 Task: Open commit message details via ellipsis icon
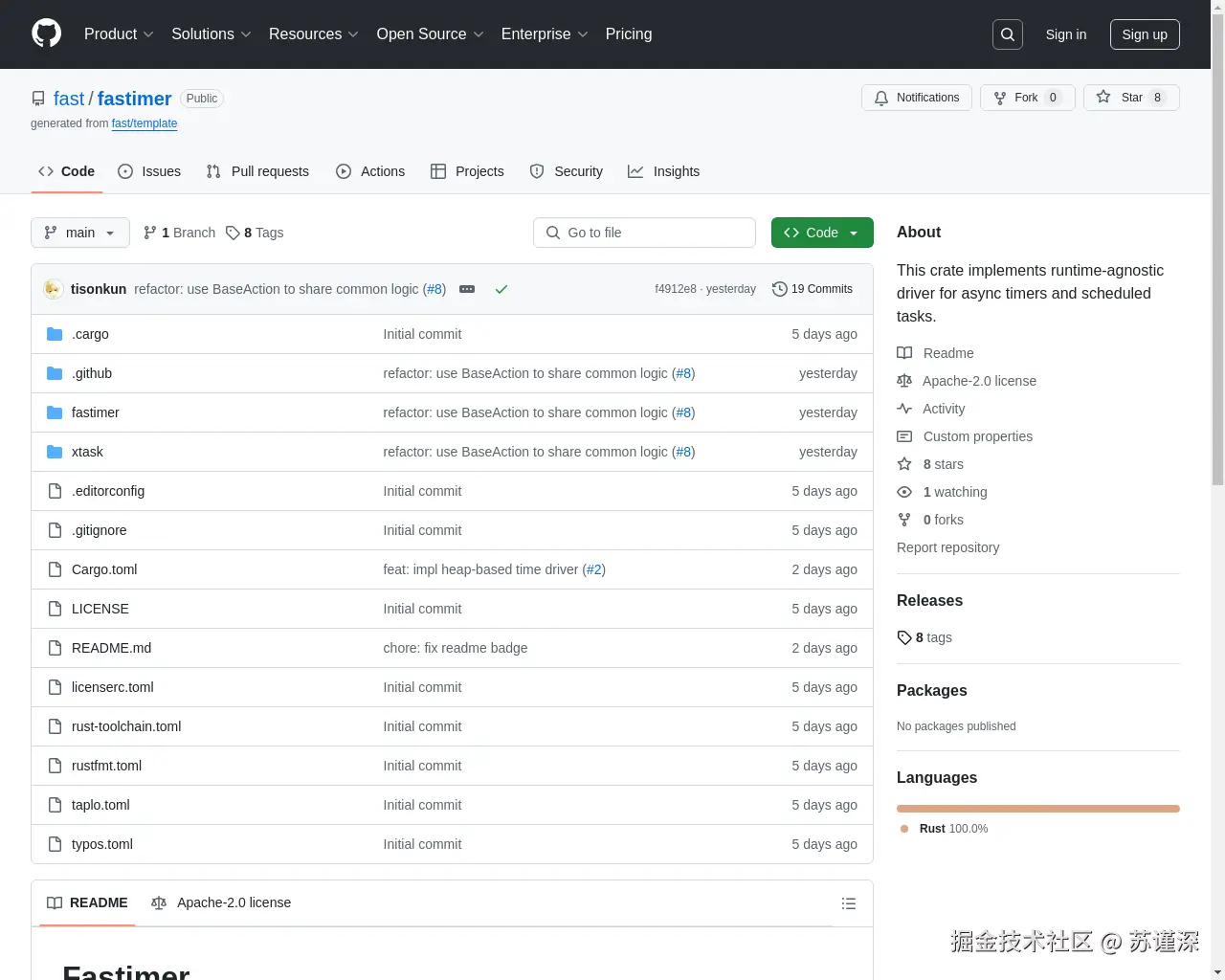(467, 288)
